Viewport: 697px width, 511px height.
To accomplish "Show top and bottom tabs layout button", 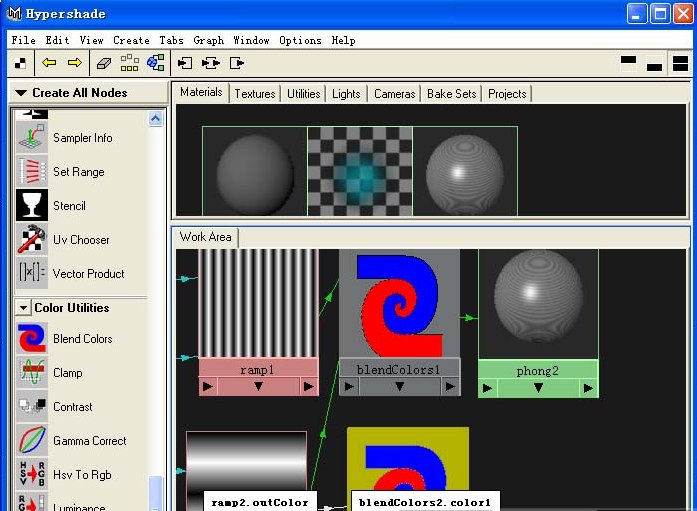I will click(680, 63).
